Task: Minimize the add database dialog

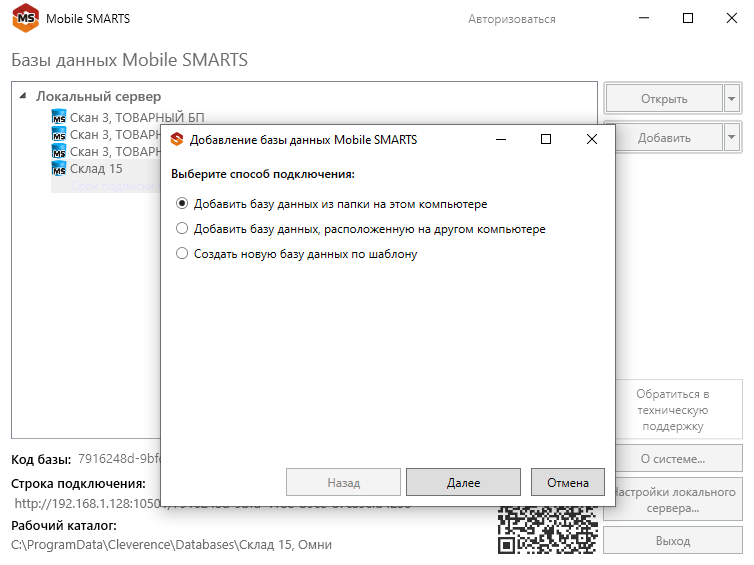Action: [501, 139]
